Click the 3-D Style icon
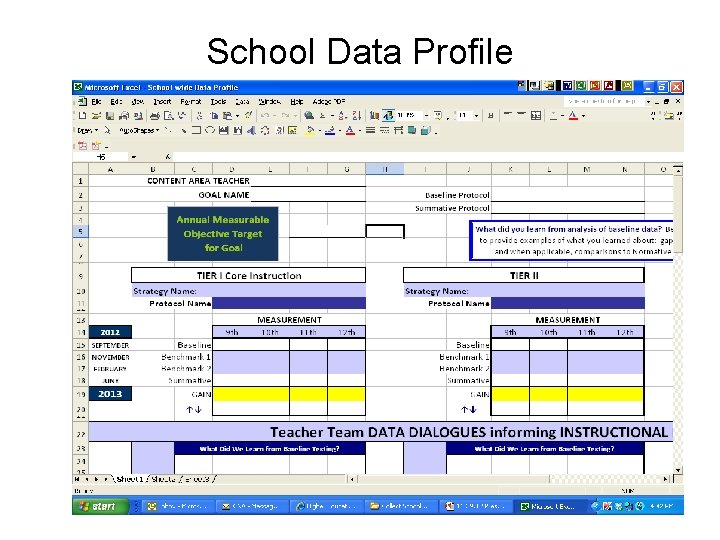This screenshot has width=720, height=540. (x=426, y=131)
